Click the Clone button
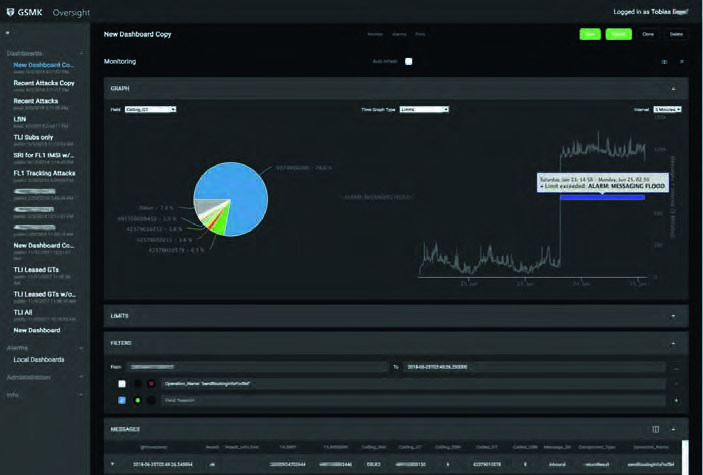 [x=648, y=34]
